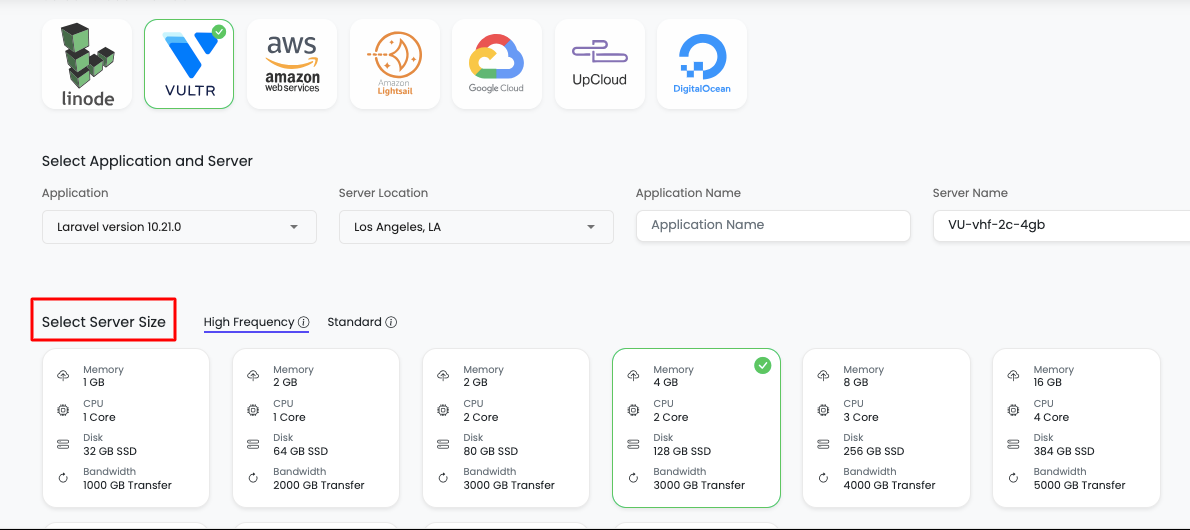Select the 2 GB memory 64 GB SSD plan
The width and height of the screenshot is (1190, 530).
click(x=316, y=428)
